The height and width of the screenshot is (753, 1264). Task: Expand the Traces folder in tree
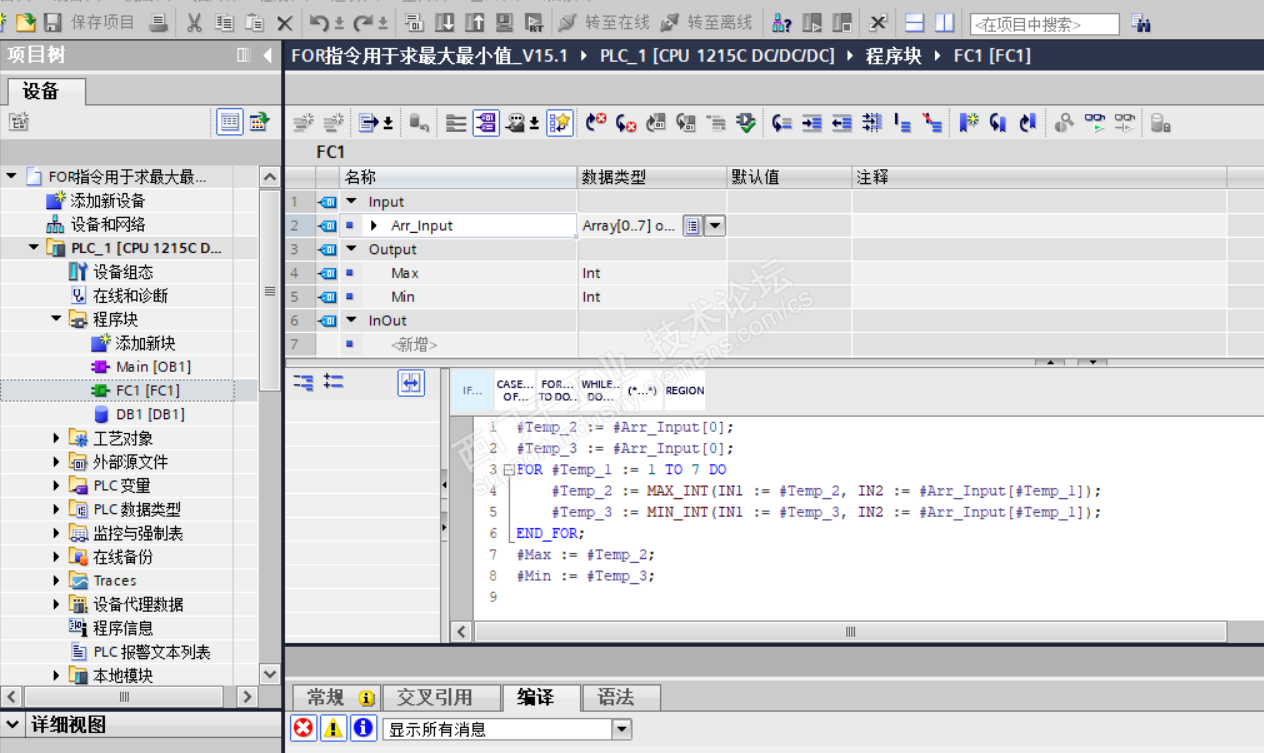57,581
